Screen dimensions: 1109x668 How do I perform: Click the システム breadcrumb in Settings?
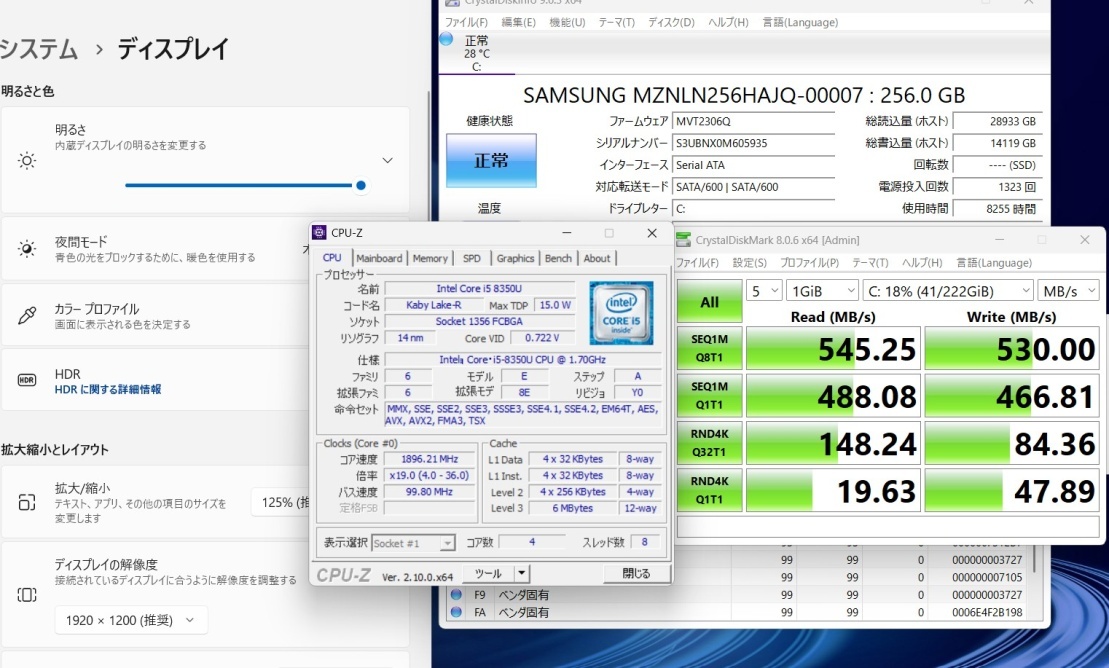(38, 49)
